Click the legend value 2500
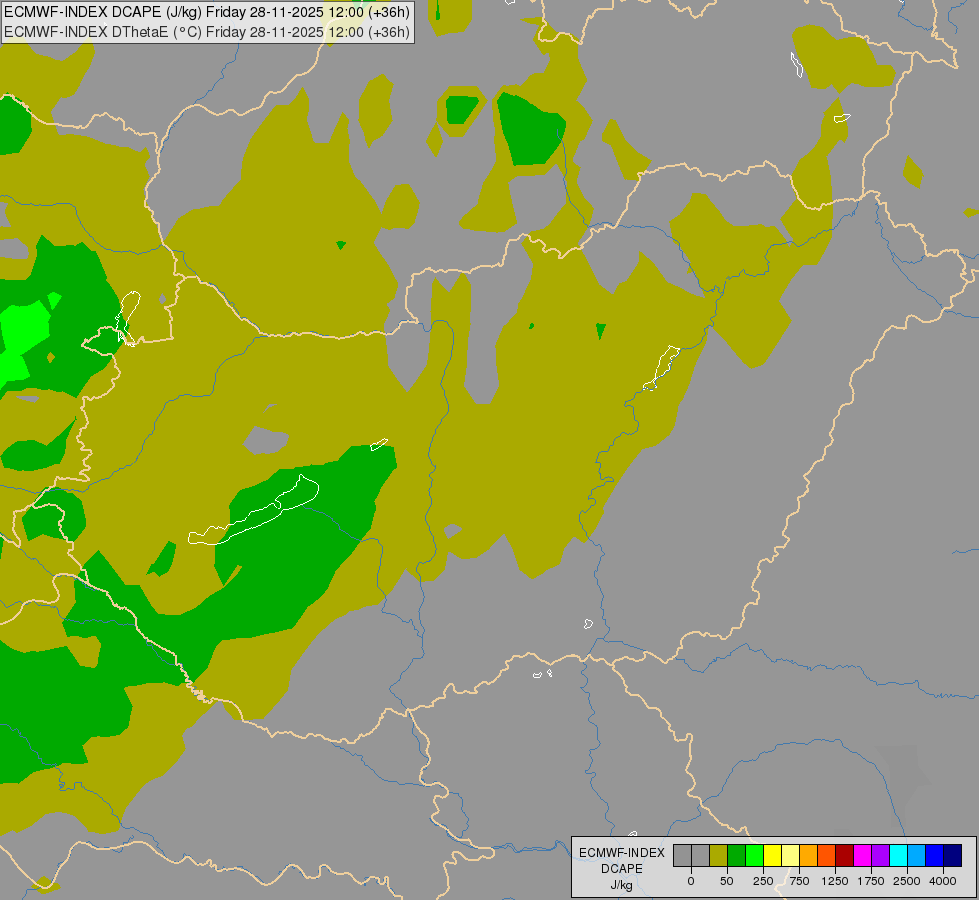This screenshot has height=900, width=979. [907, 881]
